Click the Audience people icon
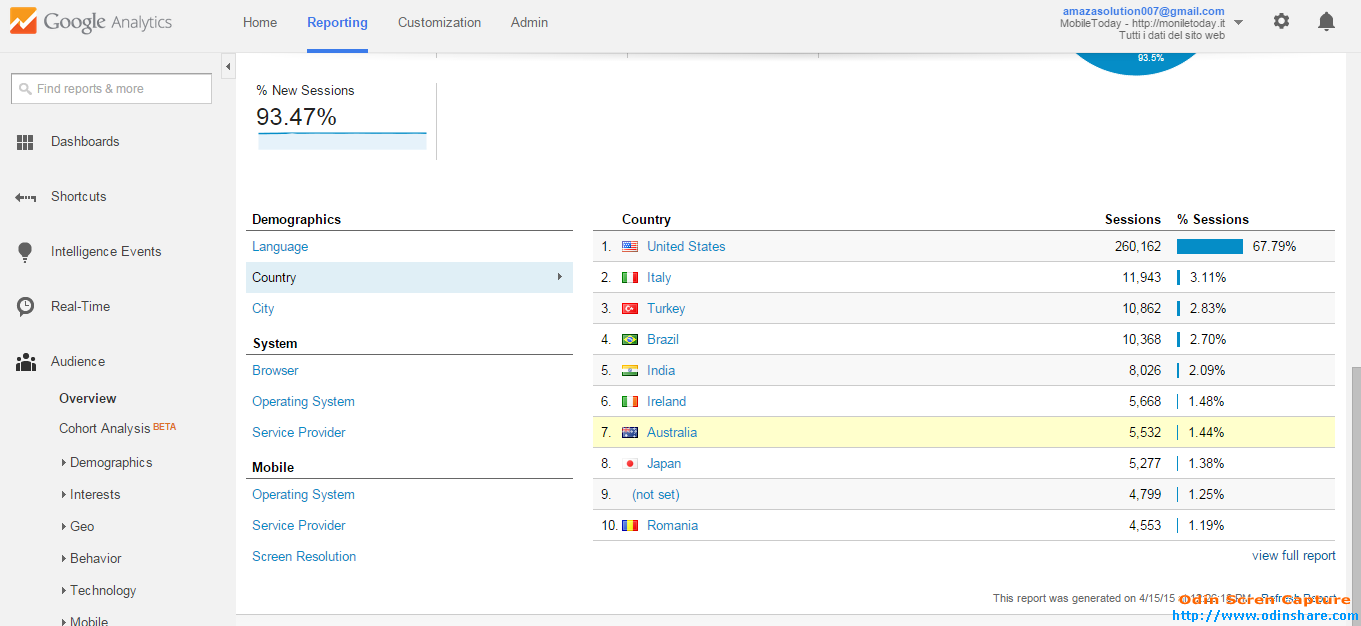Viewport: 1361px width, 626px height. pyautogui.click(x=26, y=362)
